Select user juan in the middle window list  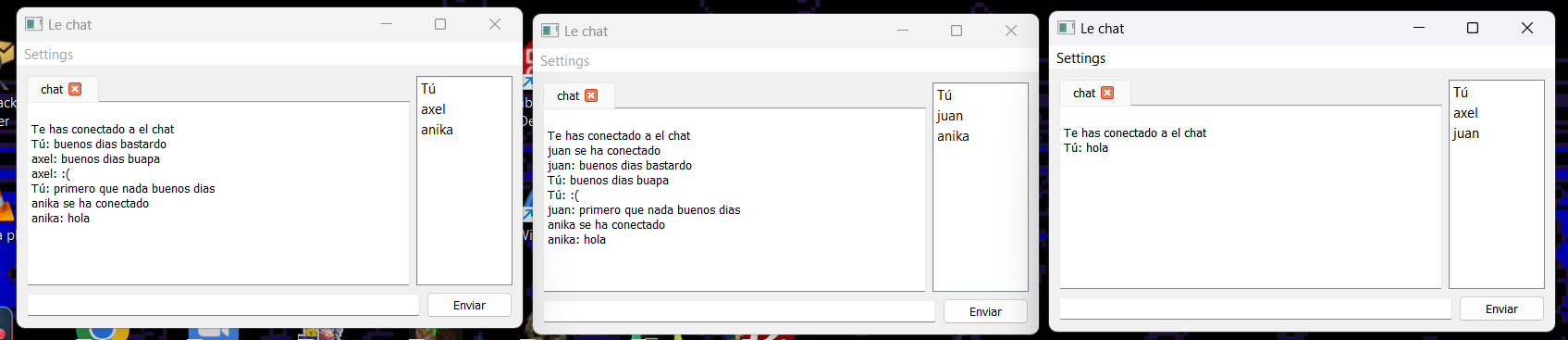pos(949,116)
